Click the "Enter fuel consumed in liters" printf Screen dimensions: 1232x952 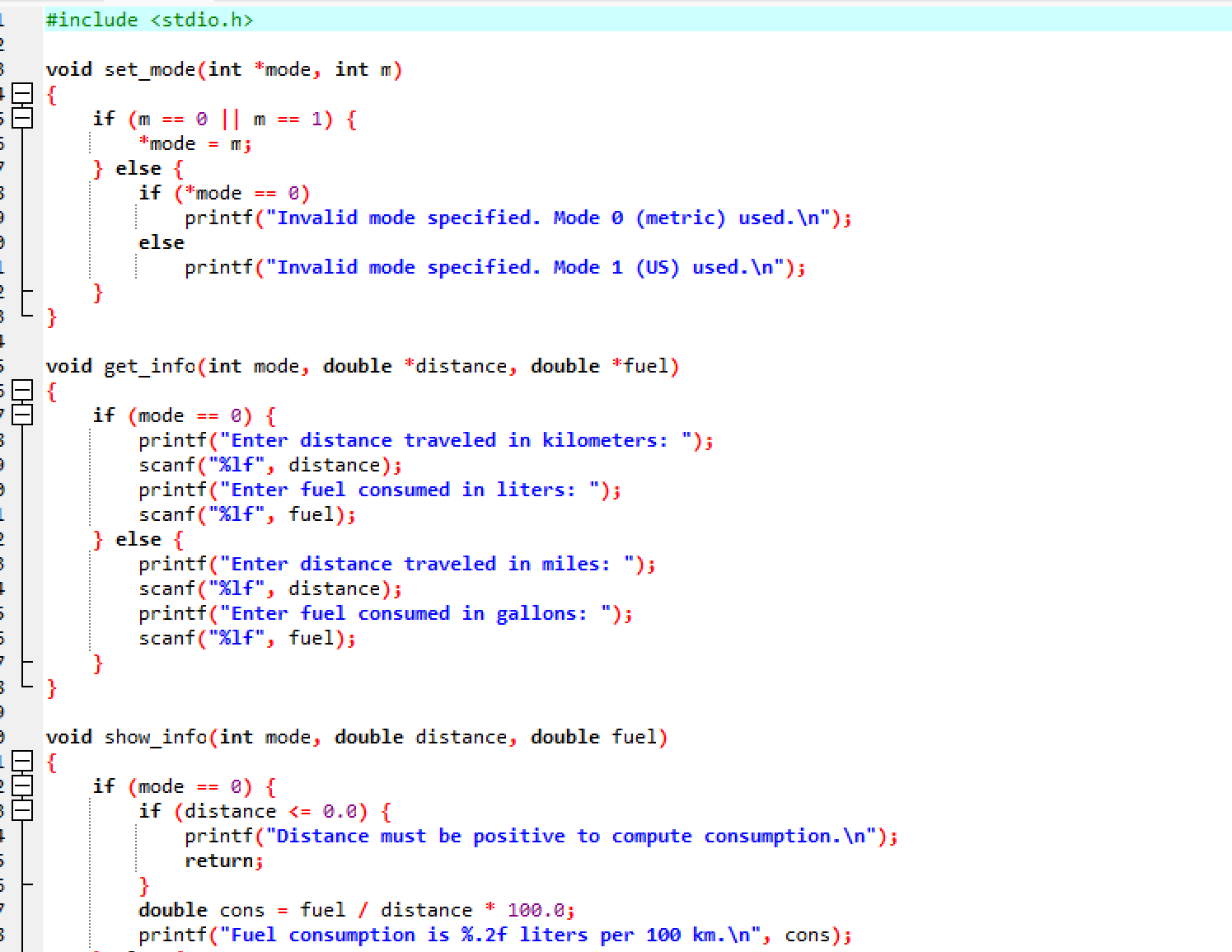point(380,490)
